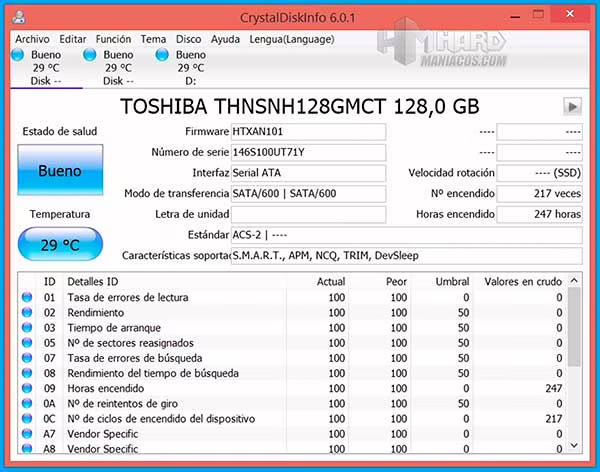
Task: Click the Velocidad rotación (SSD) field
Action: point(539,173)
